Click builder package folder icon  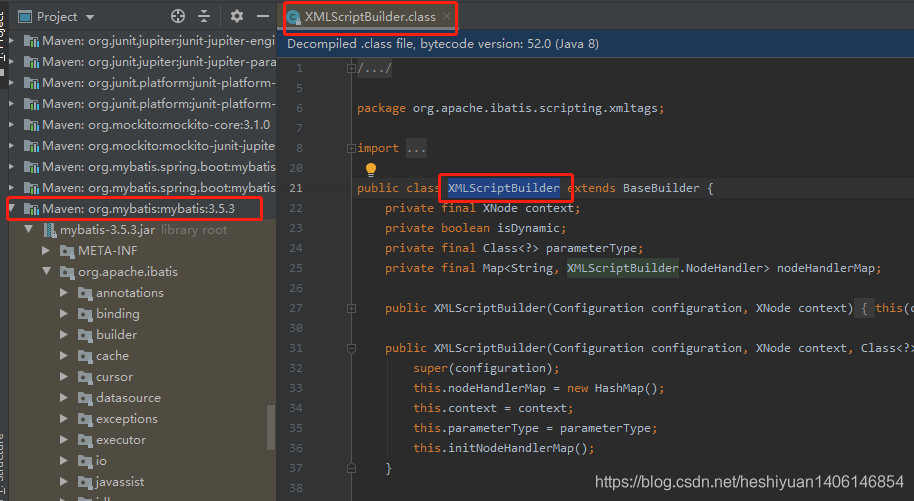pyautogui.click(x=85, y=335)
